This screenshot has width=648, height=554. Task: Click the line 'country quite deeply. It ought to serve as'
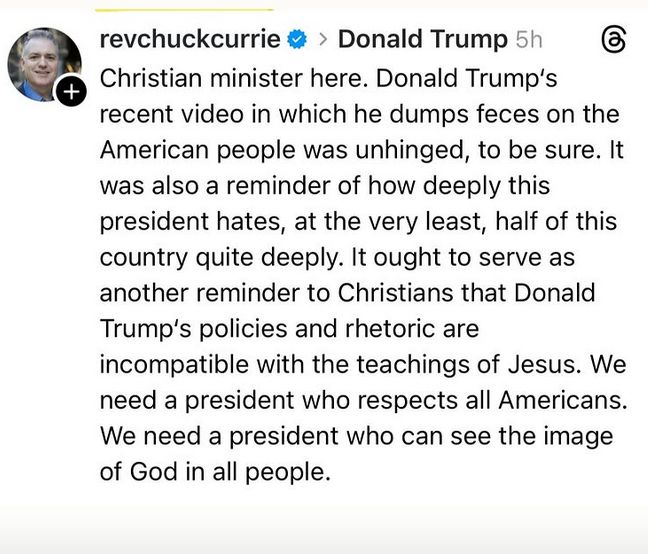337,257
